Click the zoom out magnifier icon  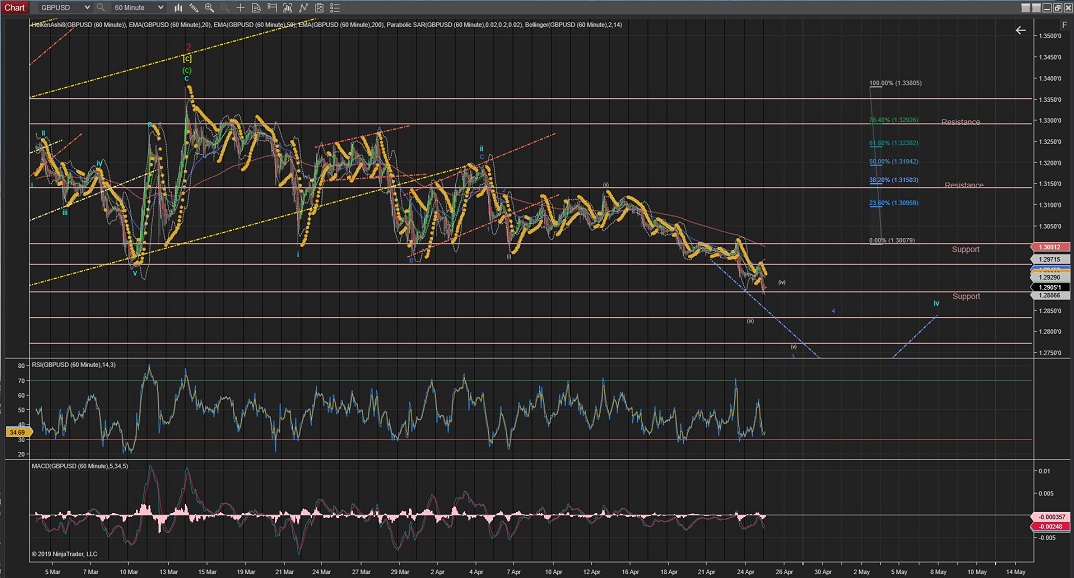pos(224,7)
